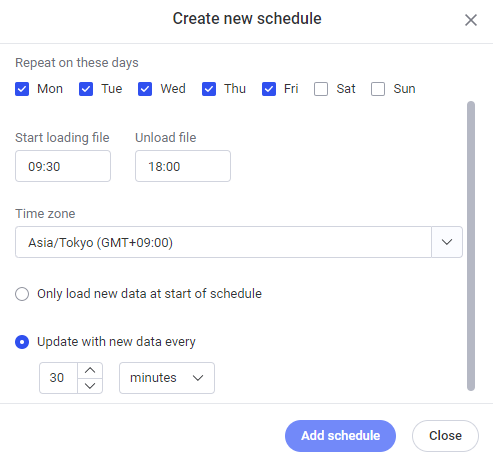Select Only load new data at start option

tap(22, 294)
